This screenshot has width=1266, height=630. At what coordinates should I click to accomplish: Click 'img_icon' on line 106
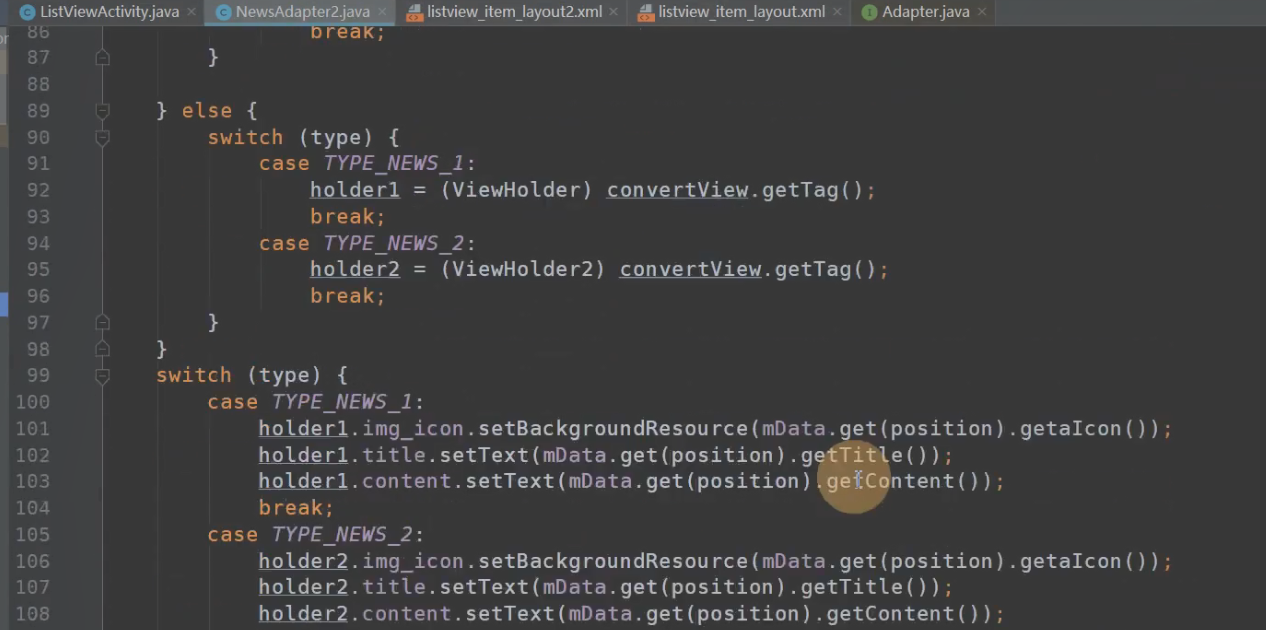pos(413,561)
